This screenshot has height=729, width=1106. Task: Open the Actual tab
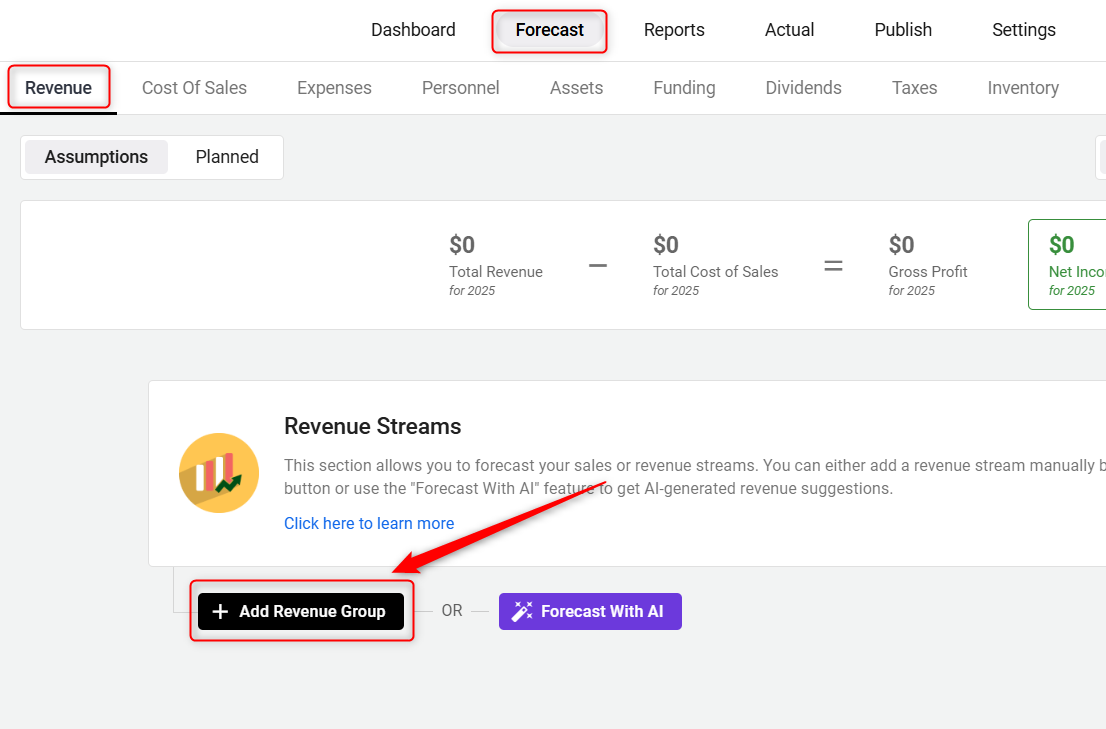pyautogui.click(x=789, y=30)
